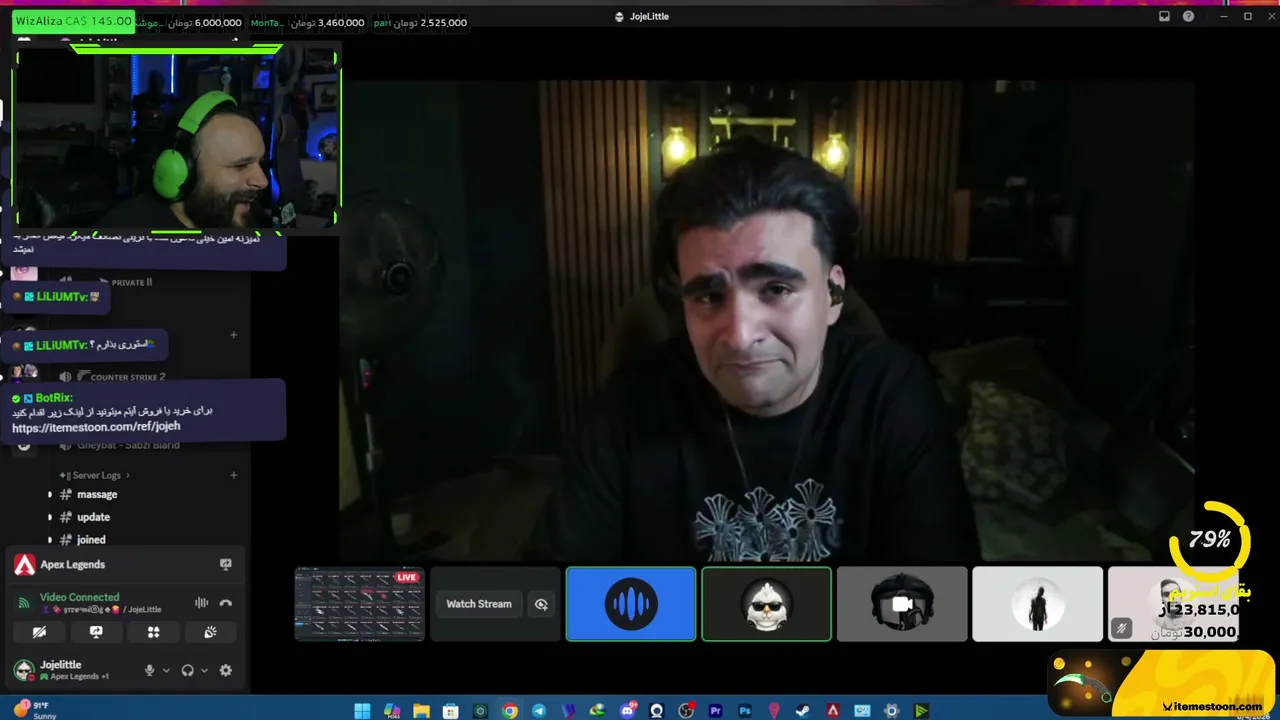Screen dimensions: 1280x720
Task: Open Video Connected status details
Action: (79, 597)
